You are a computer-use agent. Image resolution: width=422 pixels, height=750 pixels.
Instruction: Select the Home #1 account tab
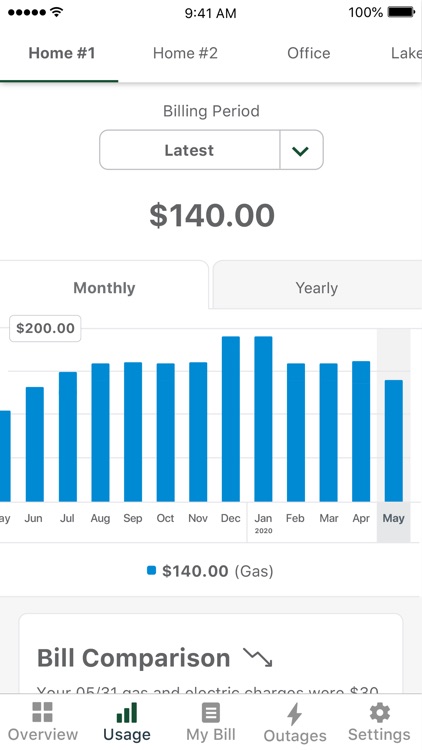[62, 53]
